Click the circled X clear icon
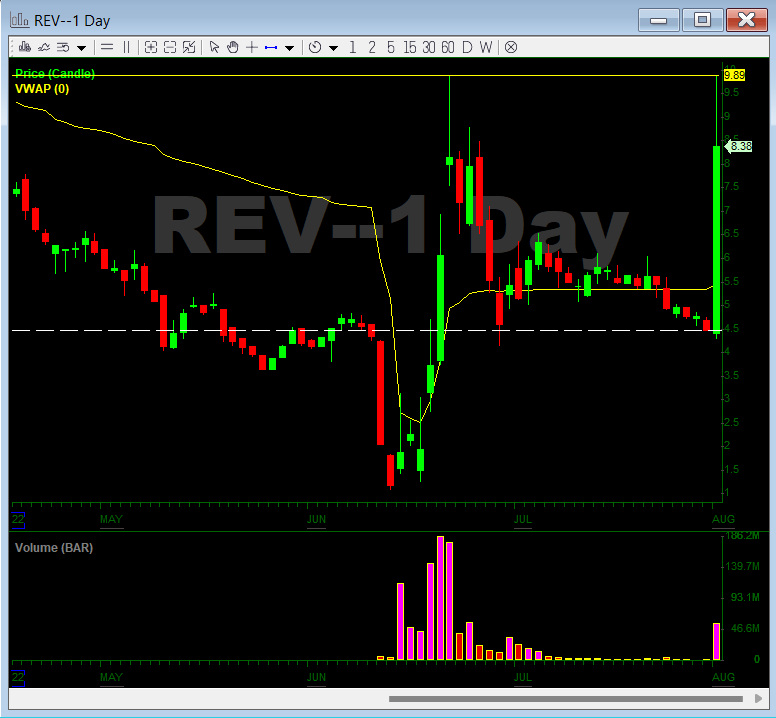The image size is (776, 718). click(511, 48)
